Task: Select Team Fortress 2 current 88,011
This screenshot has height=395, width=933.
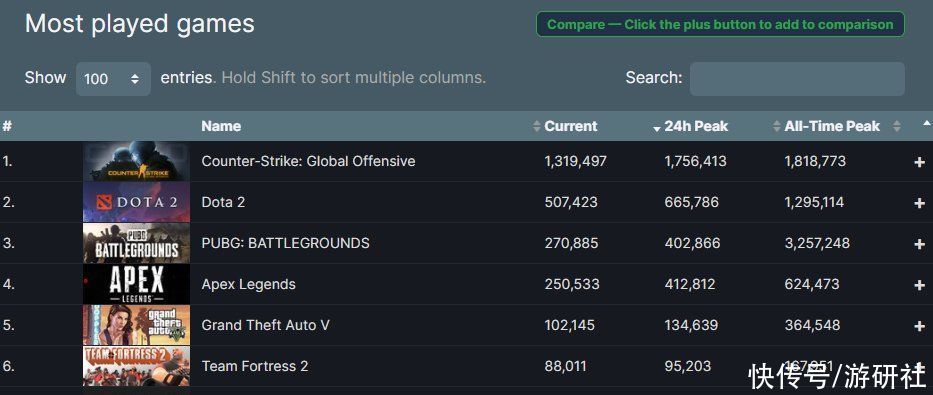Action: 565,366
